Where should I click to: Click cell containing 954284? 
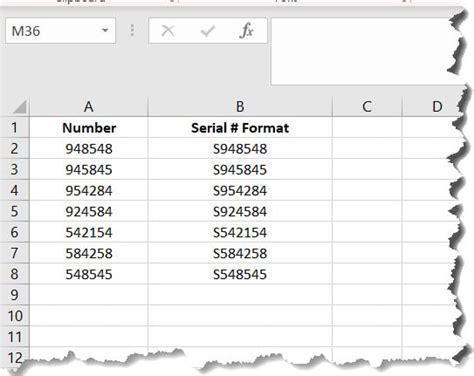89,190
